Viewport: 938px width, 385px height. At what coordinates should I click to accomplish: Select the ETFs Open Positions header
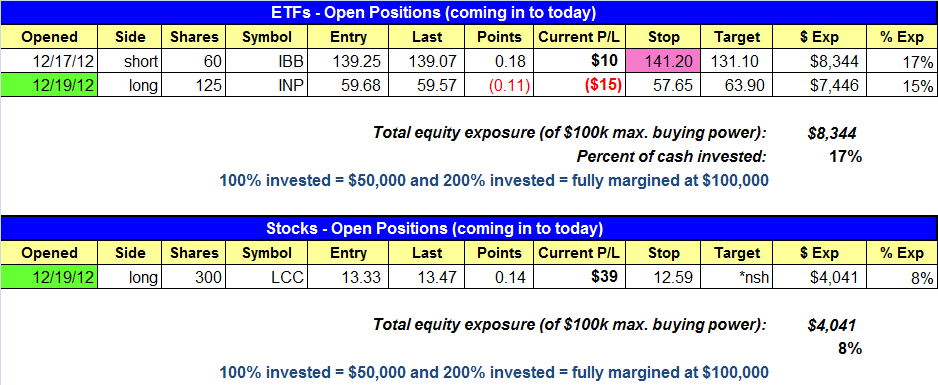point(468,12)
